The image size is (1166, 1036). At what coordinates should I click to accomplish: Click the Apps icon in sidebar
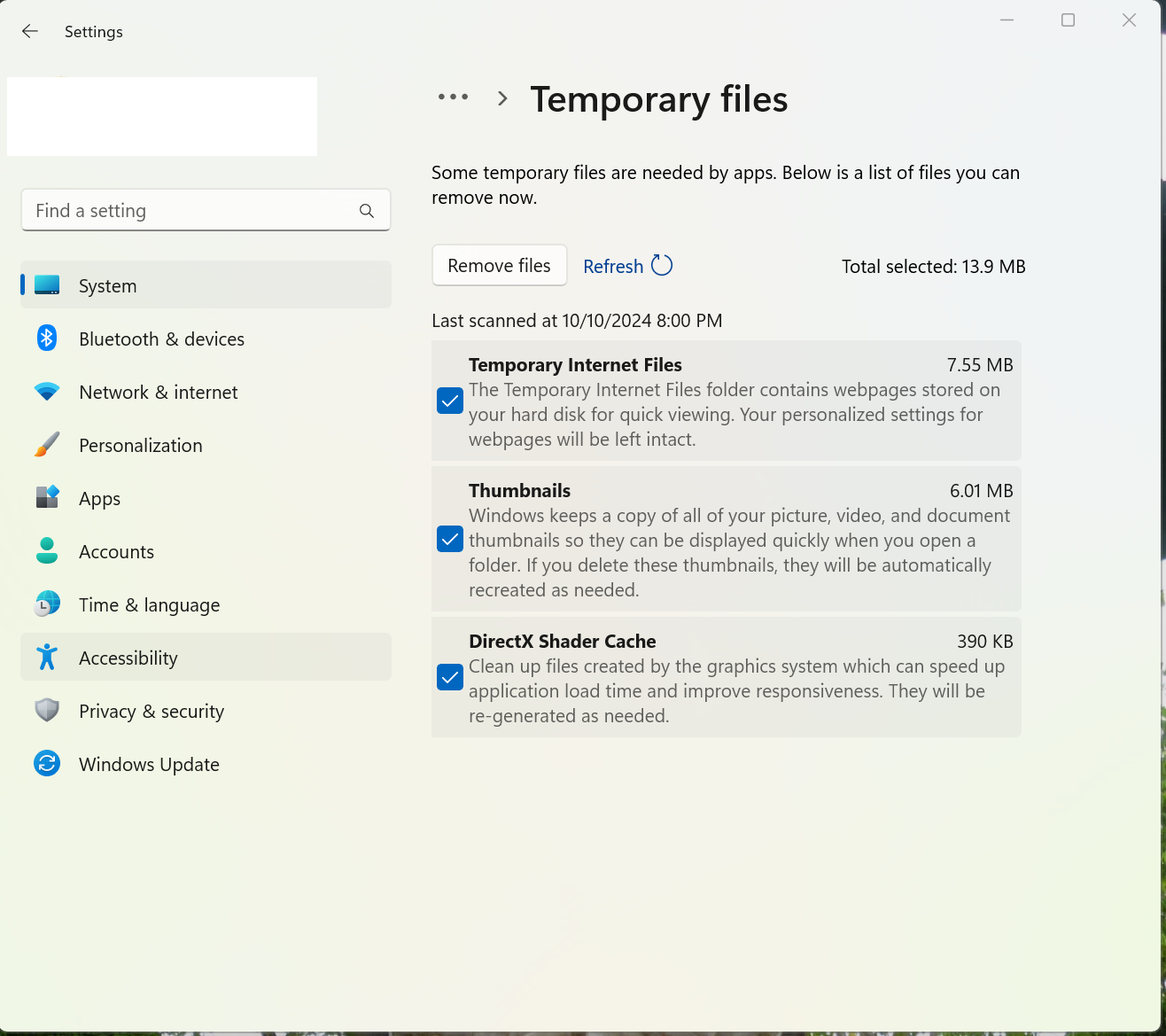(x=47, y=497)
